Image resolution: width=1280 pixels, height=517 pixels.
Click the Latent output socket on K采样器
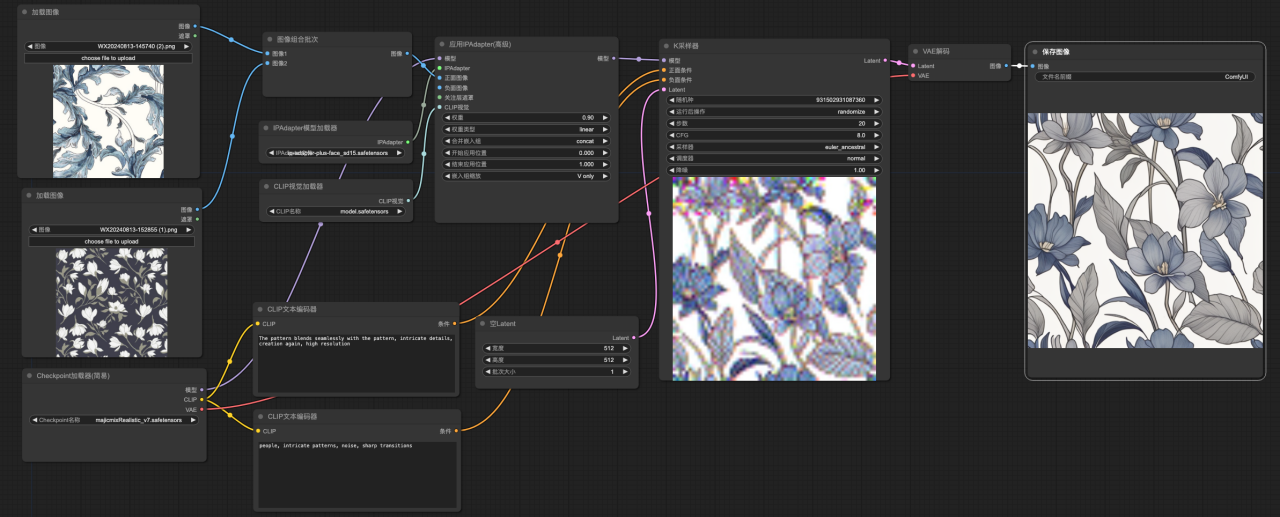[885, 61]
